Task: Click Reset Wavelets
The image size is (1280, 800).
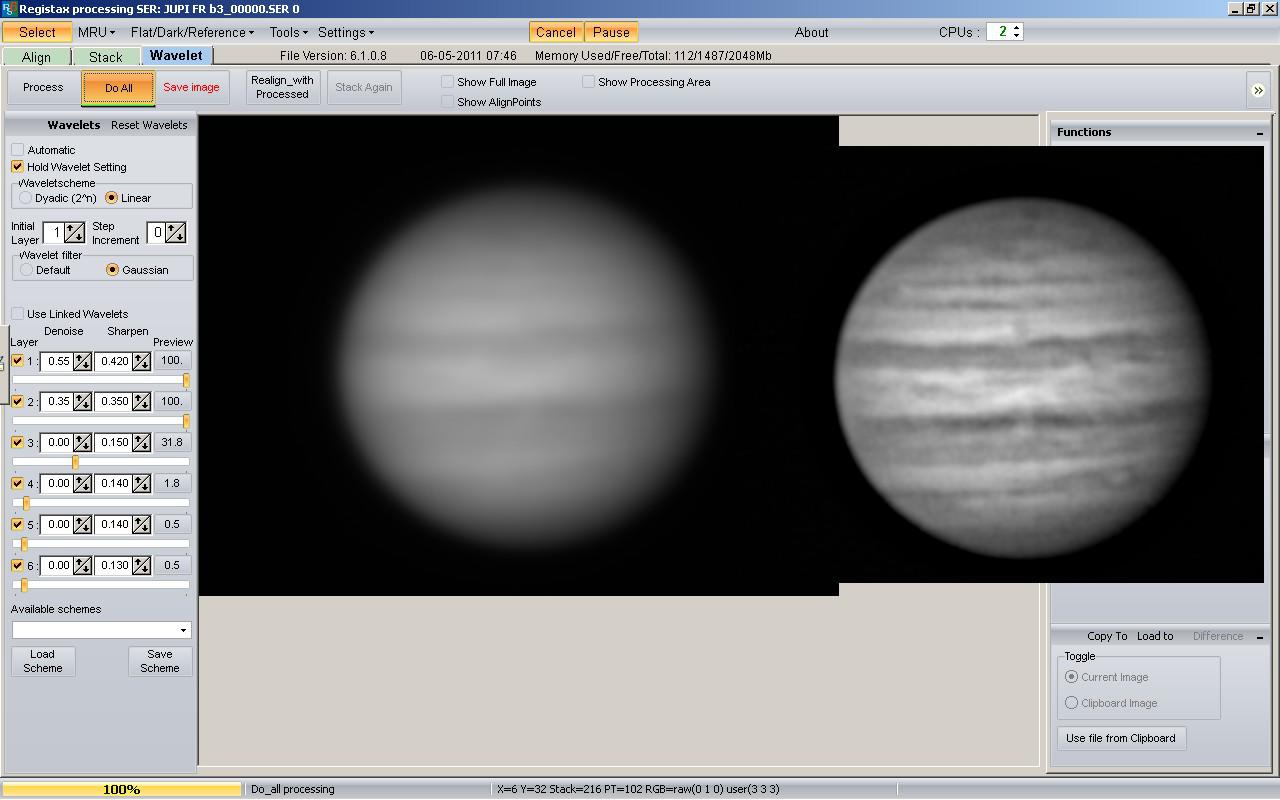Action: [x=149, y=125]
